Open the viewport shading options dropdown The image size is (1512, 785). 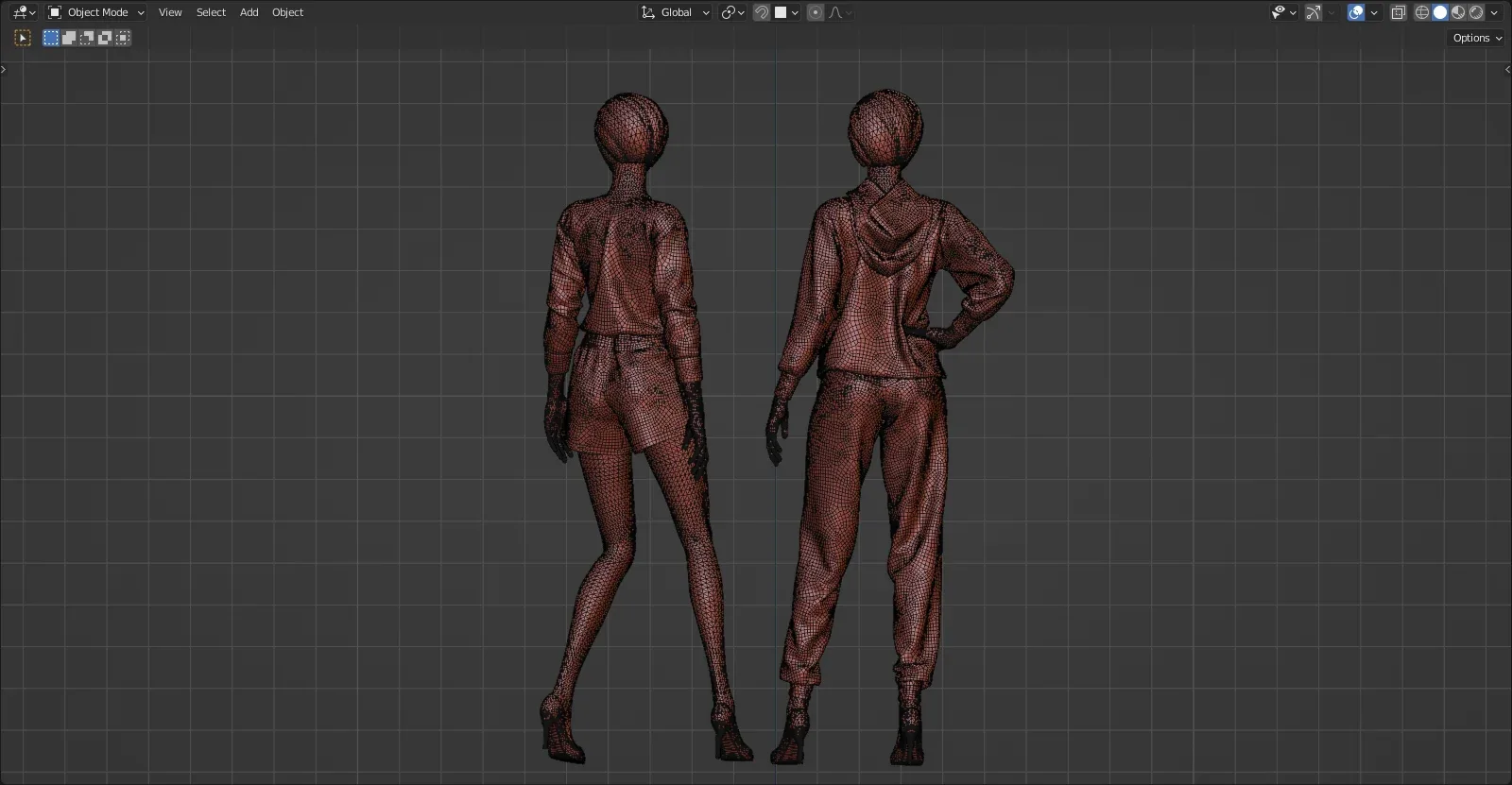(1494, 12)
